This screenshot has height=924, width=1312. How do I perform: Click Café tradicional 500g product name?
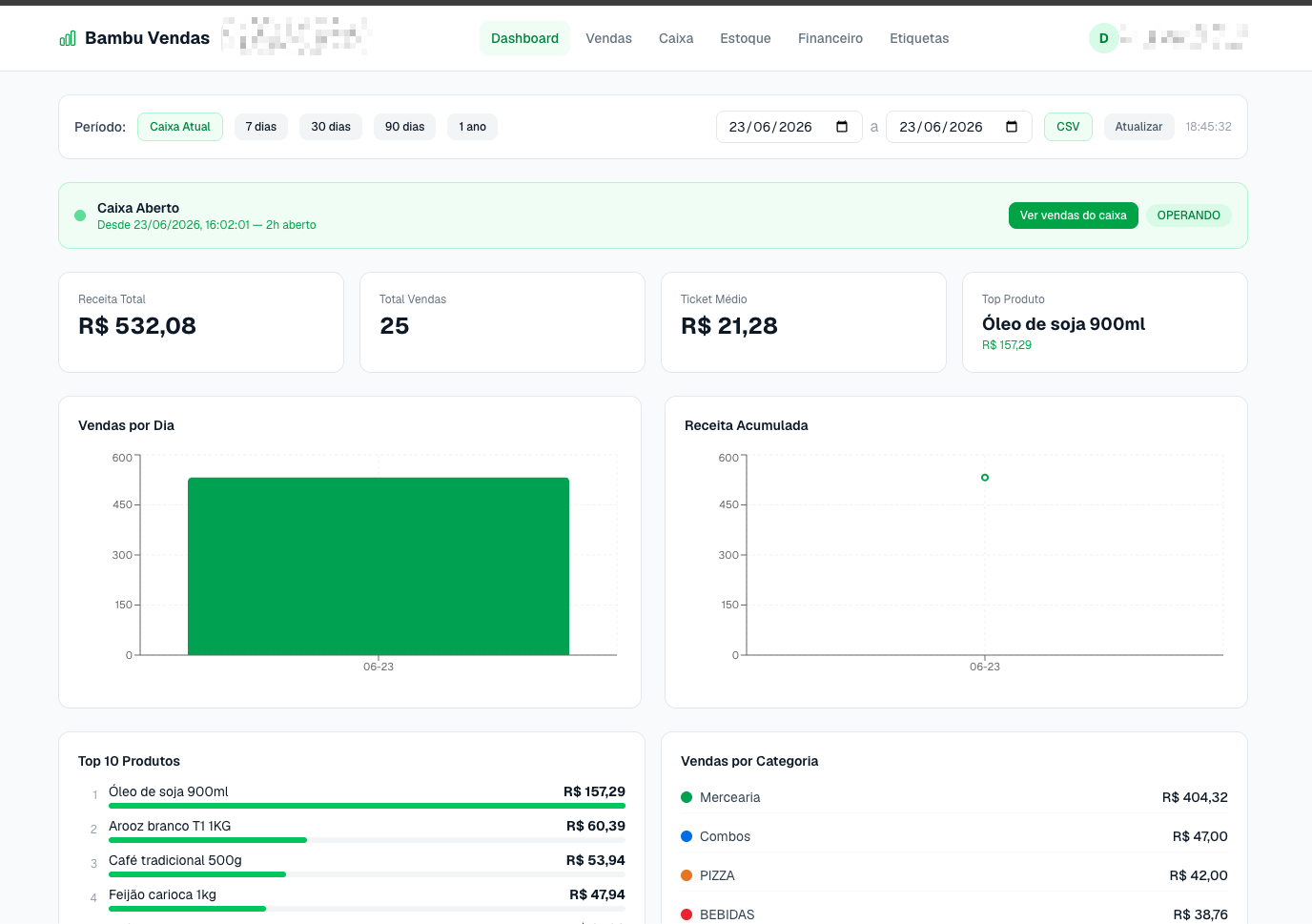pyautogui.click(x=175, y=860)
